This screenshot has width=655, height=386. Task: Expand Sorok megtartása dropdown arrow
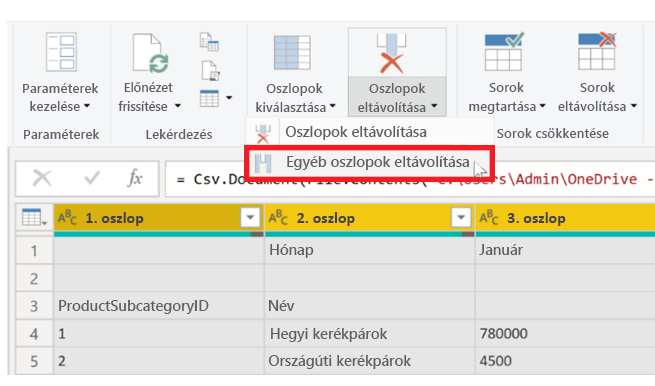tap(543, 106)
